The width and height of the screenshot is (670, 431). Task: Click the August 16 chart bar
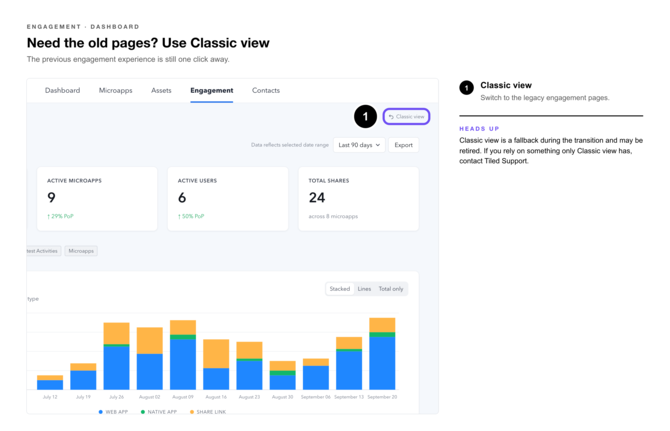click(216, 364)
